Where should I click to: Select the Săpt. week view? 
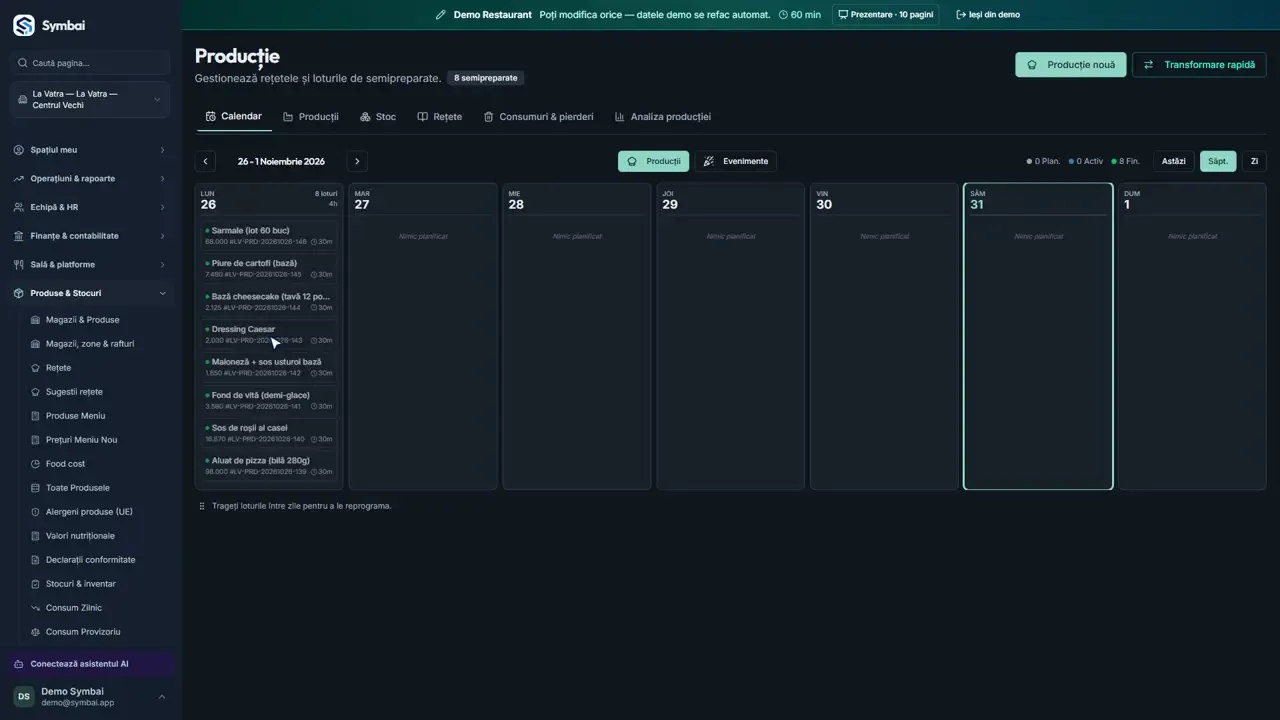tap(1218, 161)
